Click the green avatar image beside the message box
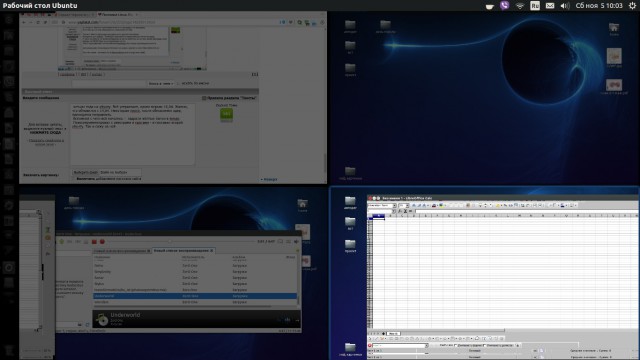 [227, 114]
